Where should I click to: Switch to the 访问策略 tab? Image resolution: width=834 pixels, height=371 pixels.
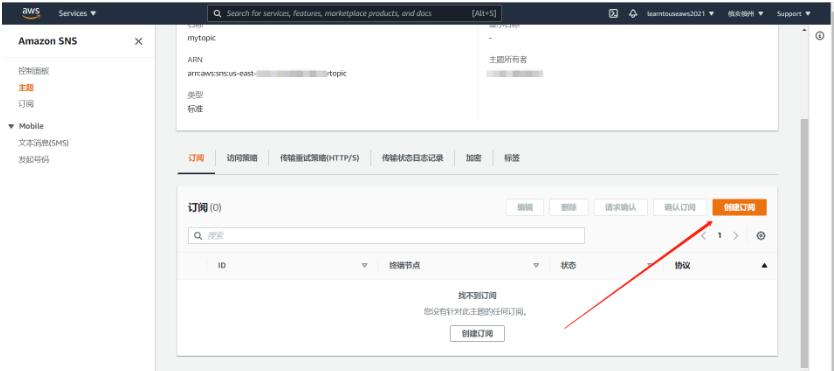(242, 158)
